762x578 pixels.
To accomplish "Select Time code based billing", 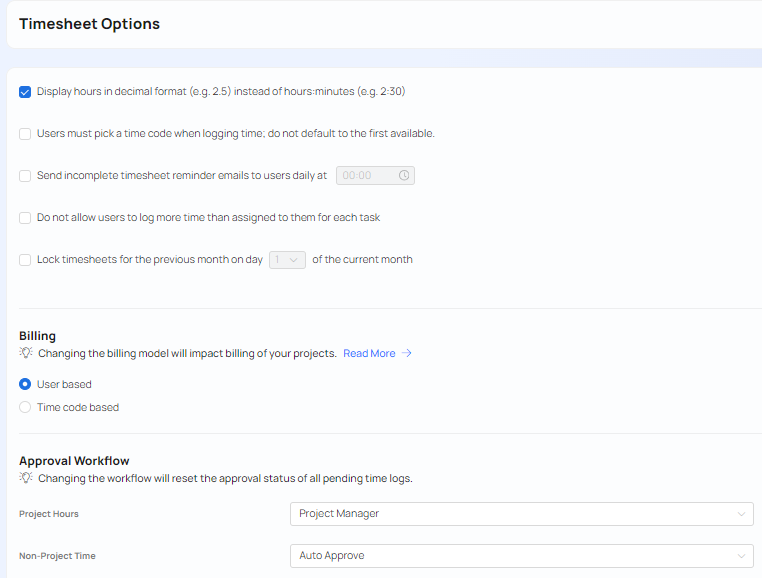I will [x=25, y=407].
